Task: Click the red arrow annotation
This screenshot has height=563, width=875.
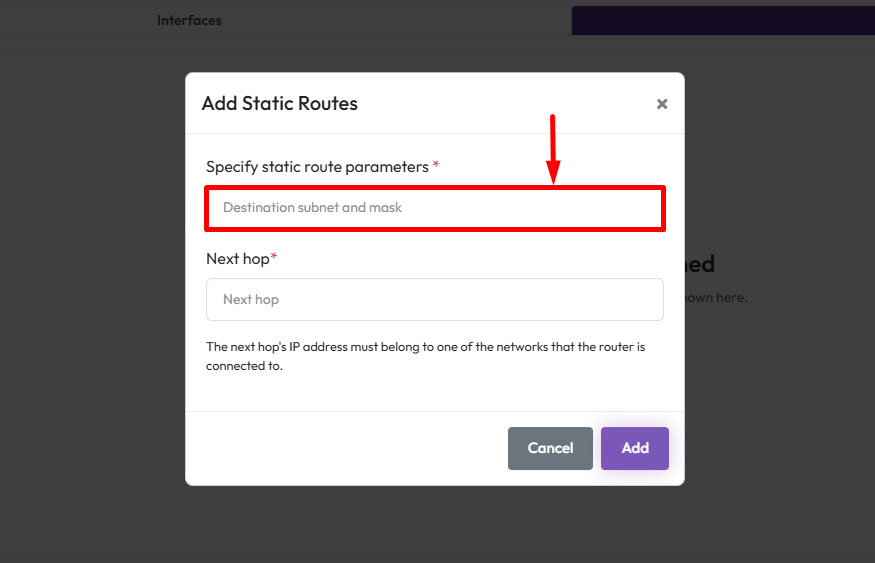Action: click(553, 148)
